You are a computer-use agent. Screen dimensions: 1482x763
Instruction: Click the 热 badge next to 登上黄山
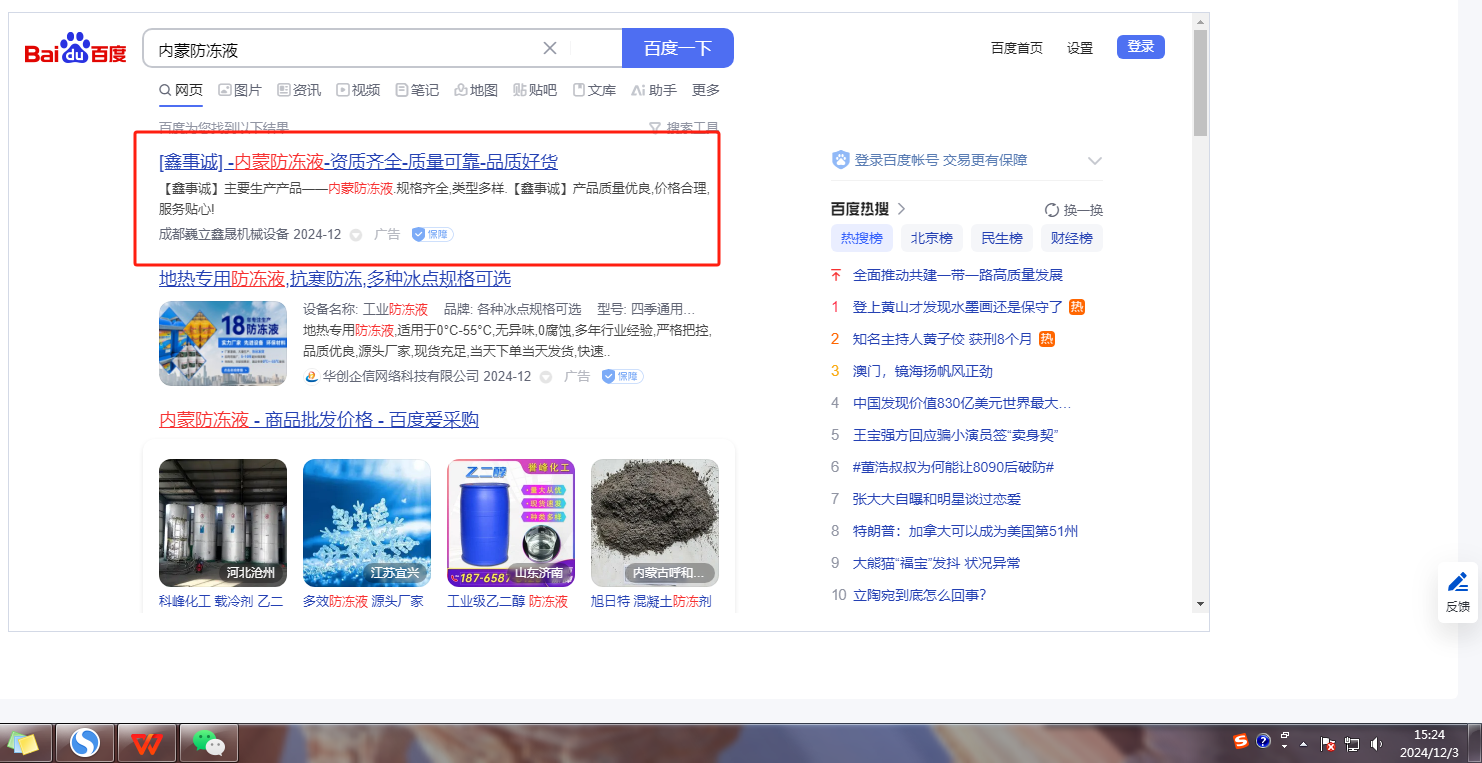coord(1077,307)
